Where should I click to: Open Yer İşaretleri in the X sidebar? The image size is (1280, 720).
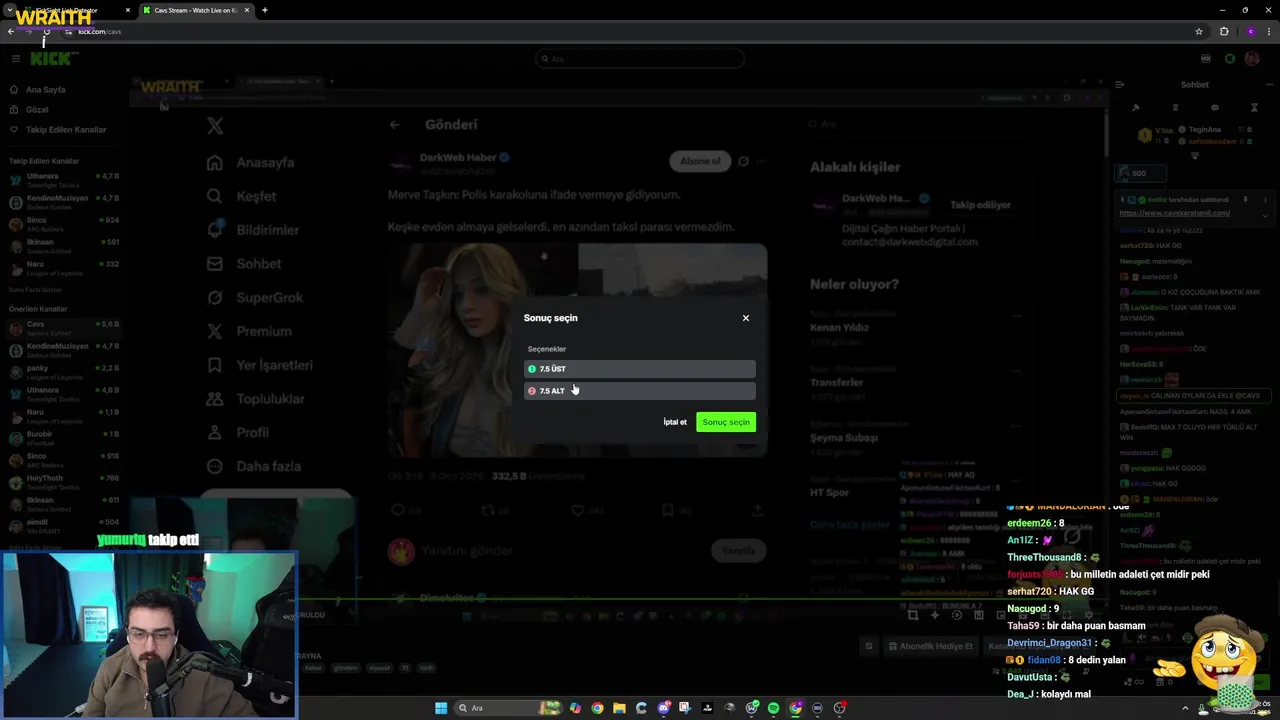(259, 365)
